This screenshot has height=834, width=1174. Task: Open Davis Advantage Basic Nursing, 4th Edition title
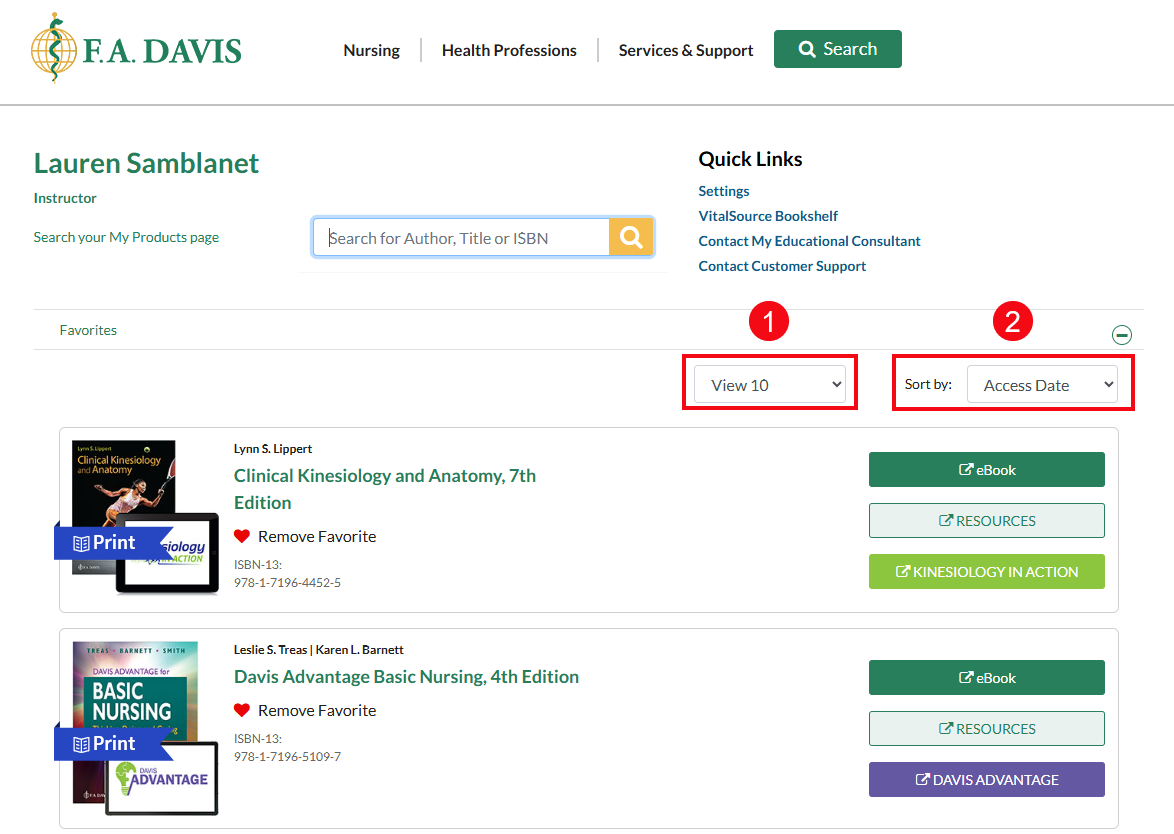(x=407, y=677)
